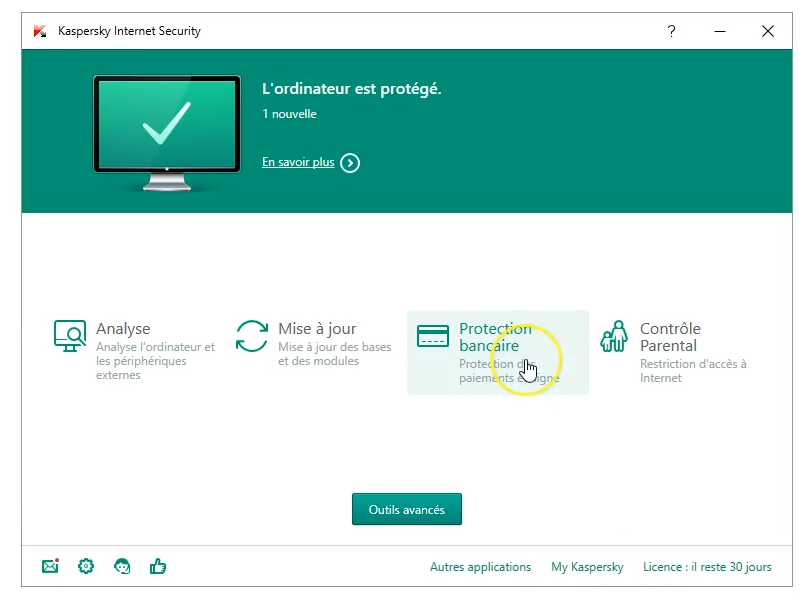Click the thumbs-up feedback icon
808x605 pixels.
pyautogui.click(x=158, y=566)
